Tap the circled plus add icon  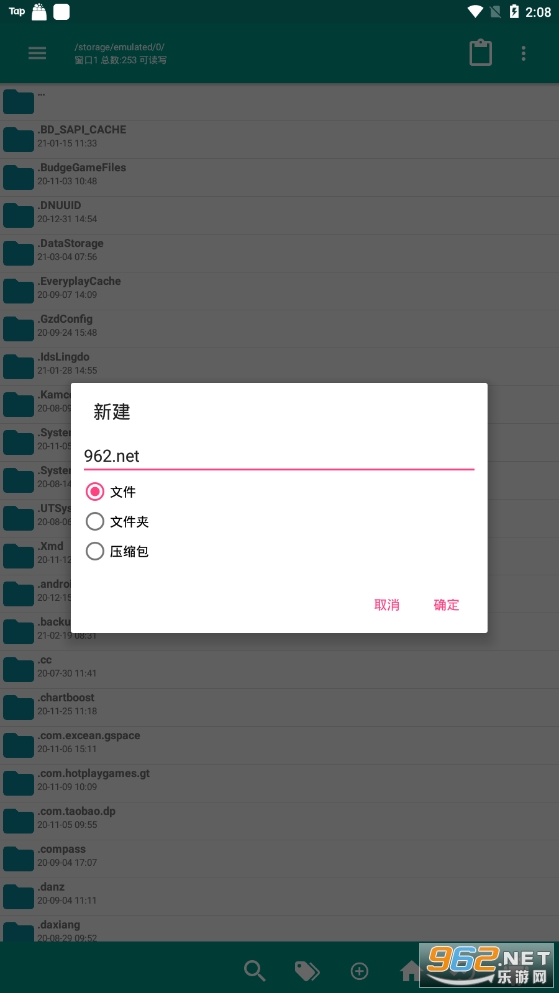click(360, 970)
